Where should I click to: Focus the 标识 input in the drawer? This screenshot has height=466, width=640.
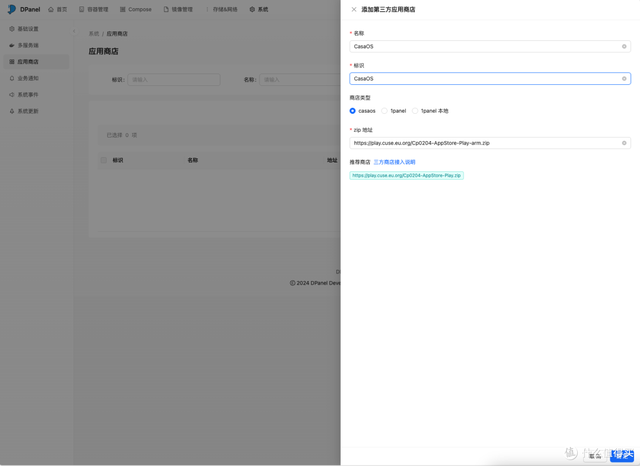click(x=490, y=79)
